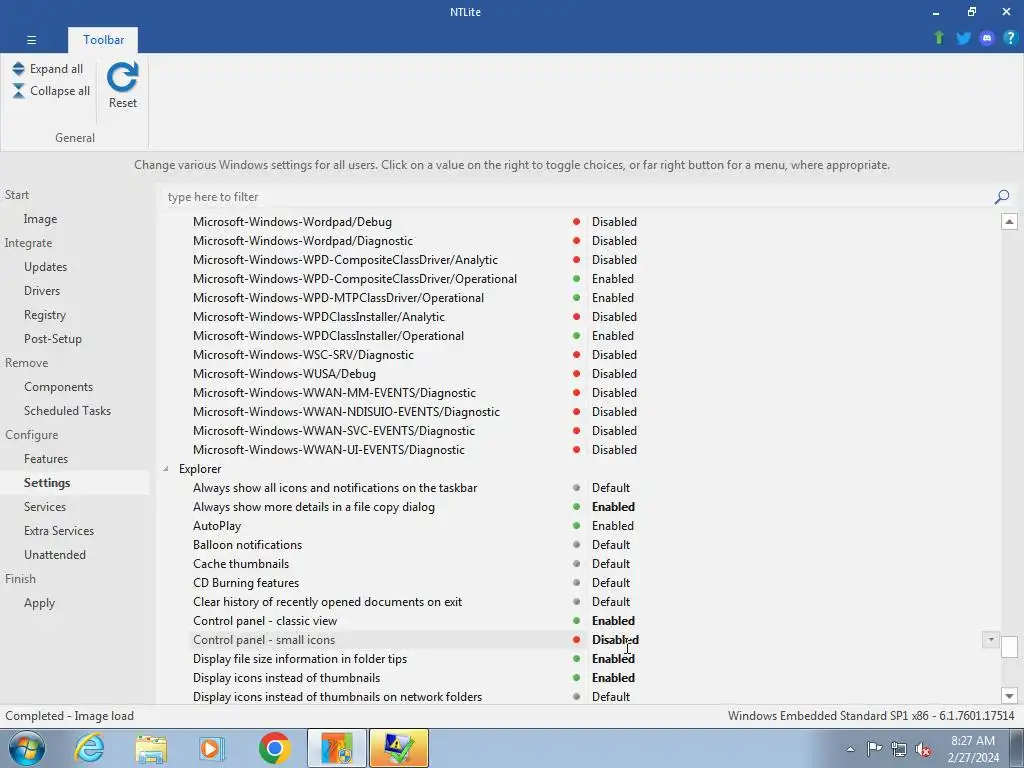The width and height of the screenshot is (1024, 768).
Task: Toggle Control panel - classic view value
Action: pyautogui.click(x=613, y=620)
